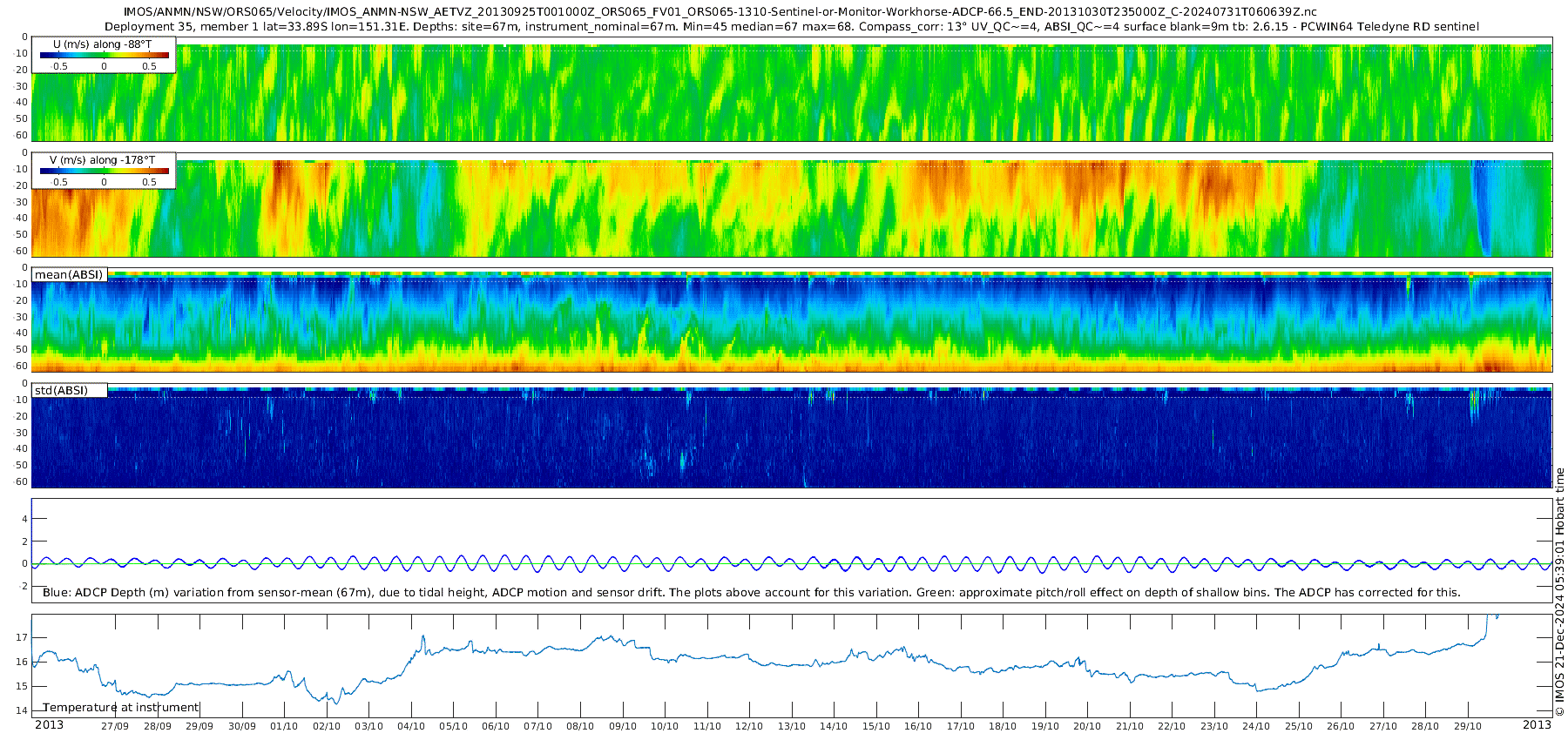Image resolution: width=1568 pixels, height=740 pixels.
Task: Click the U velocity colorbar gradient
Action: coord(105,55)
